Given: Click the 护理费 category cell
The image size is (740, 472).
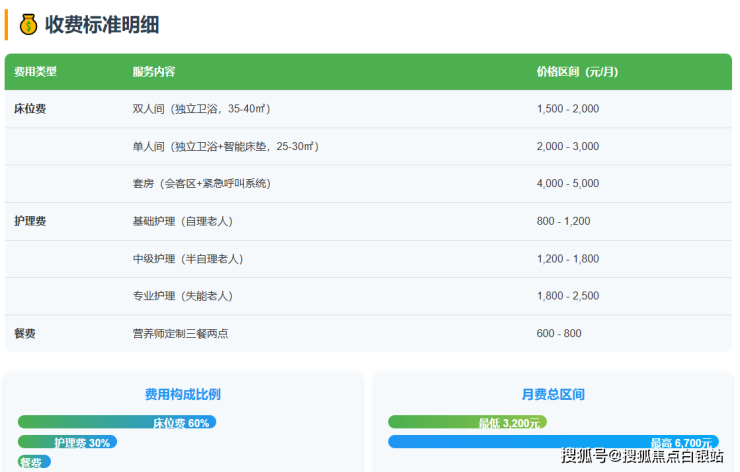Looking at the screenshot, I should (30, 221).
